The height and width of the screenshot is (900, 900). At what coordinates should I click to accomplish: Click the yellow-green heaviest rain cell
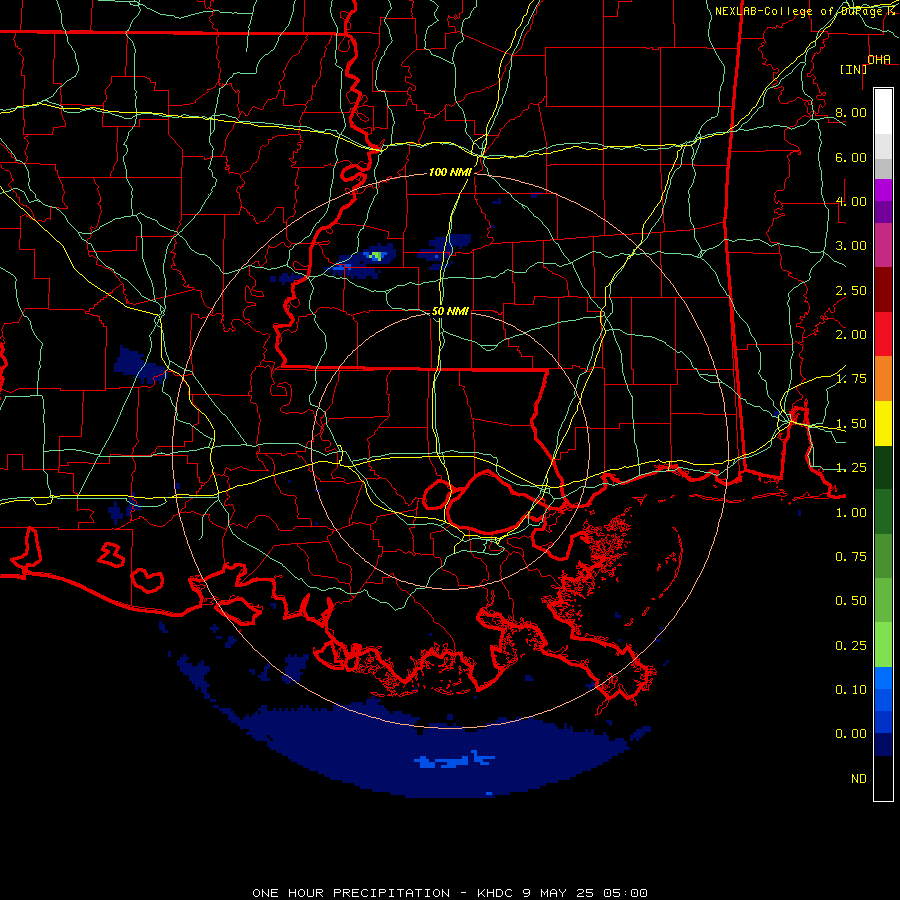coord(376,255)
